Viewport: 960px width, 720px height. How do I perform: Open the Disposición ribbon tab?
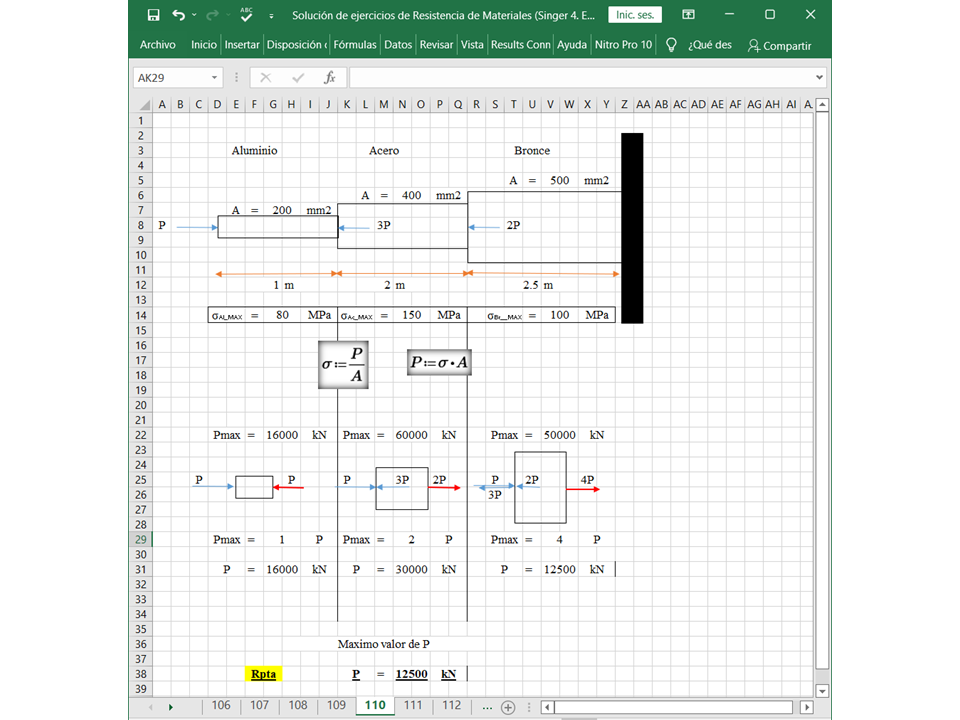[296, 45]
